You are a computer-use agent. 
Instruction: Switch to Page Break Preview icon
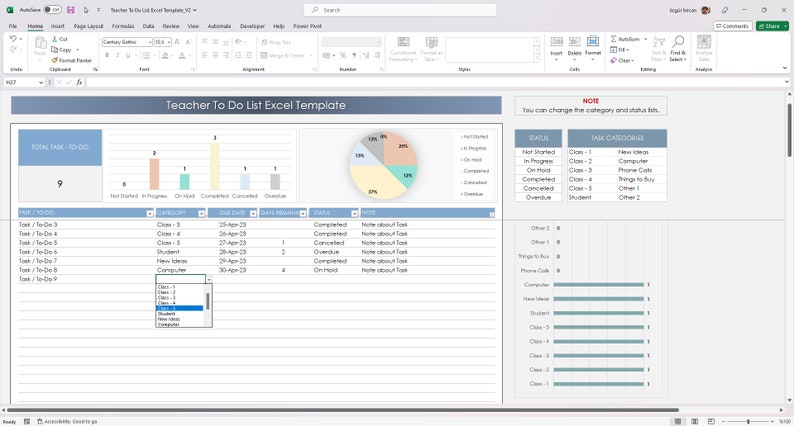(x=711, y=421)
